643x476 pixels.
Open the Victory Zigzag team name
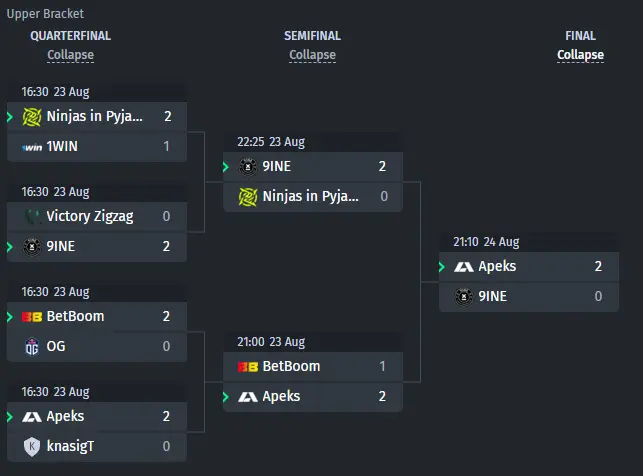[90, 216]
